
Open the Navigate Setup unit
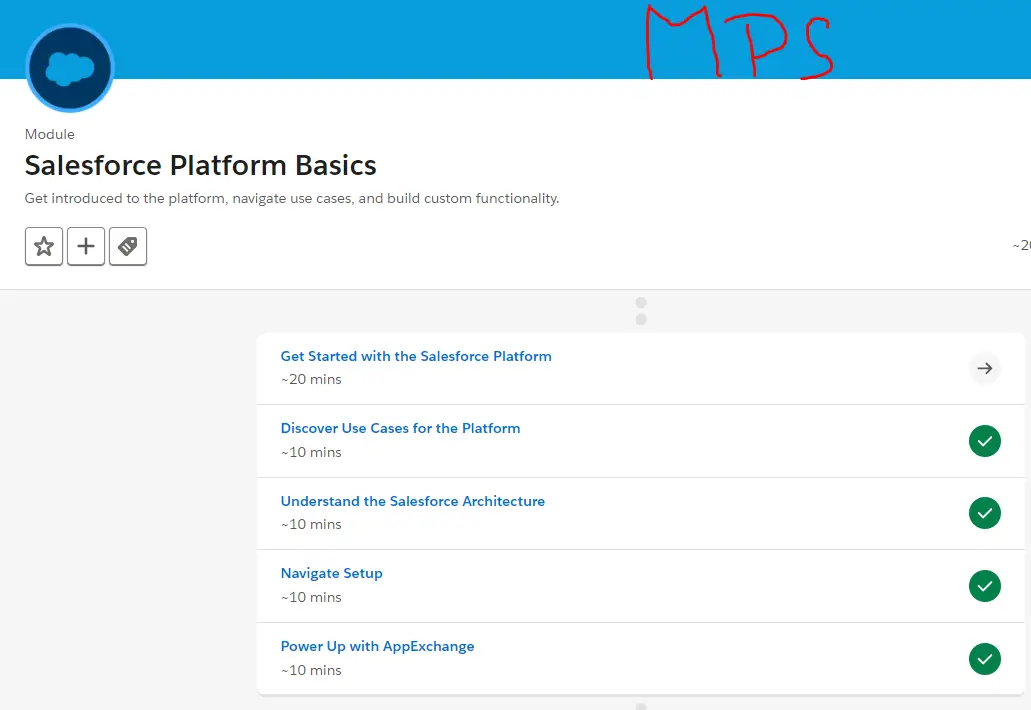331,573
